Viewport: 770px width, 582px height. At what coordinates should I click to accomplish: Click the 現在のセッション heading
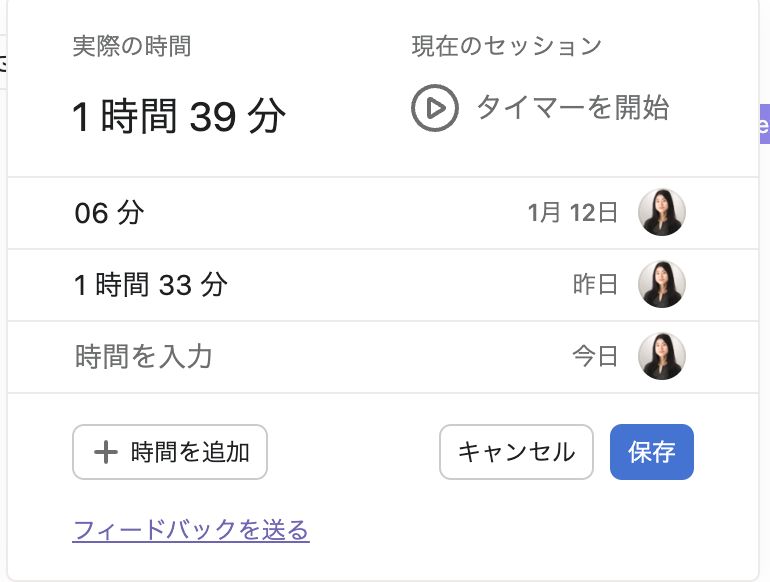pyautogui.click(x=506, y=47)
